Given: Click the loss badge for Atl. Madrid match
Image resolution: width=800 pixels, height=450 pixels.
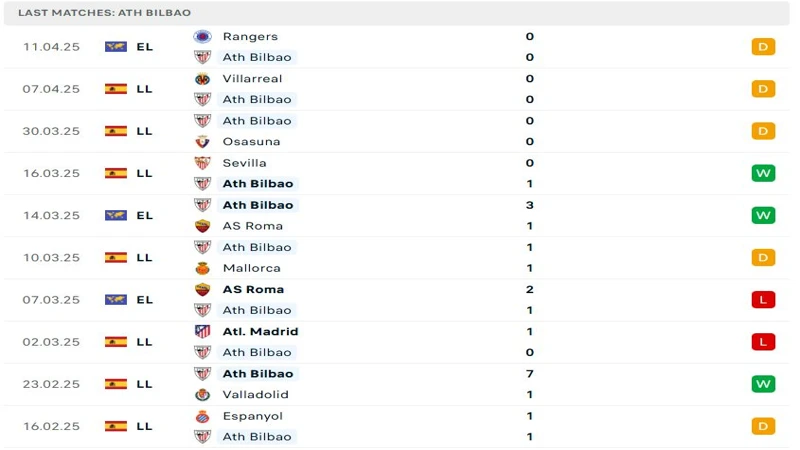Looking at the screenshot, I should click(x=763, y=342).
